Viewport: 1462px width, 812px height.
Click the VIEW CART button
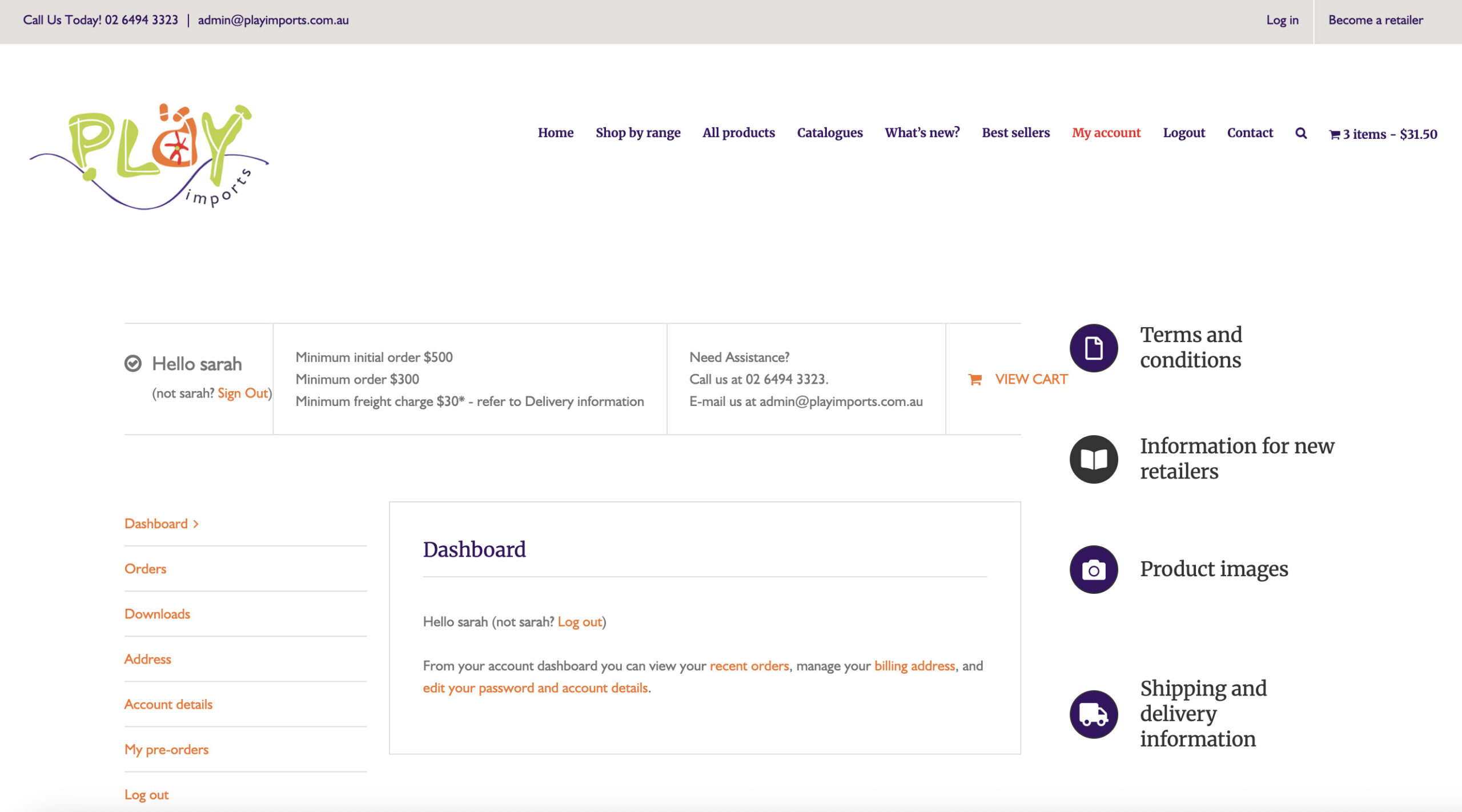point(1031,379)
